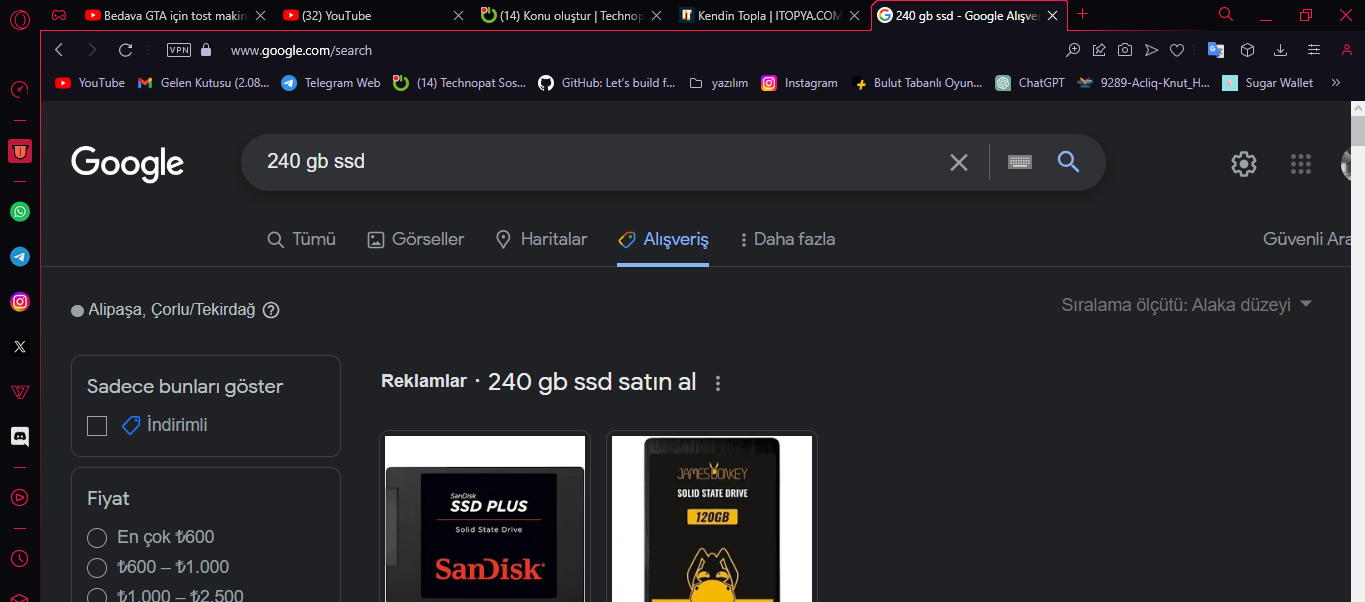Open GX Control speedometer in sidebar
This screenshot has width=1365, height=602.
20,89
